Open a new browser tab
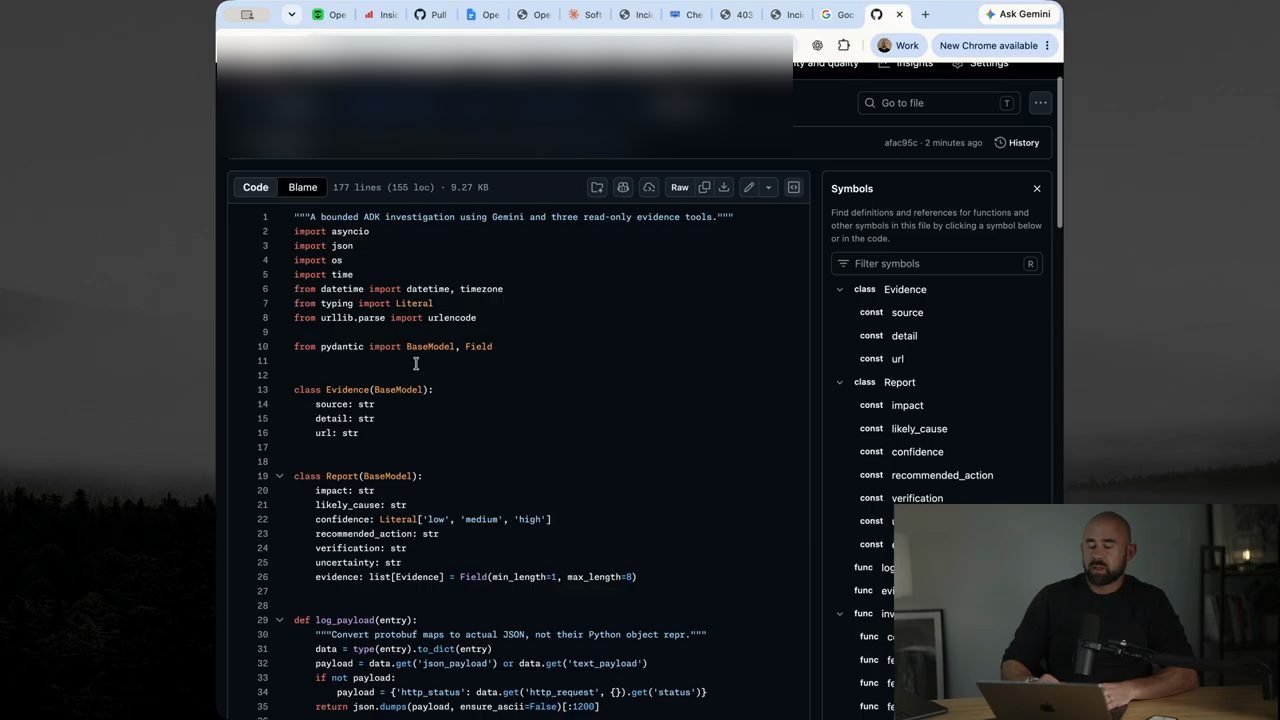This screenshot has width=1280, height=720. (925, 14)
